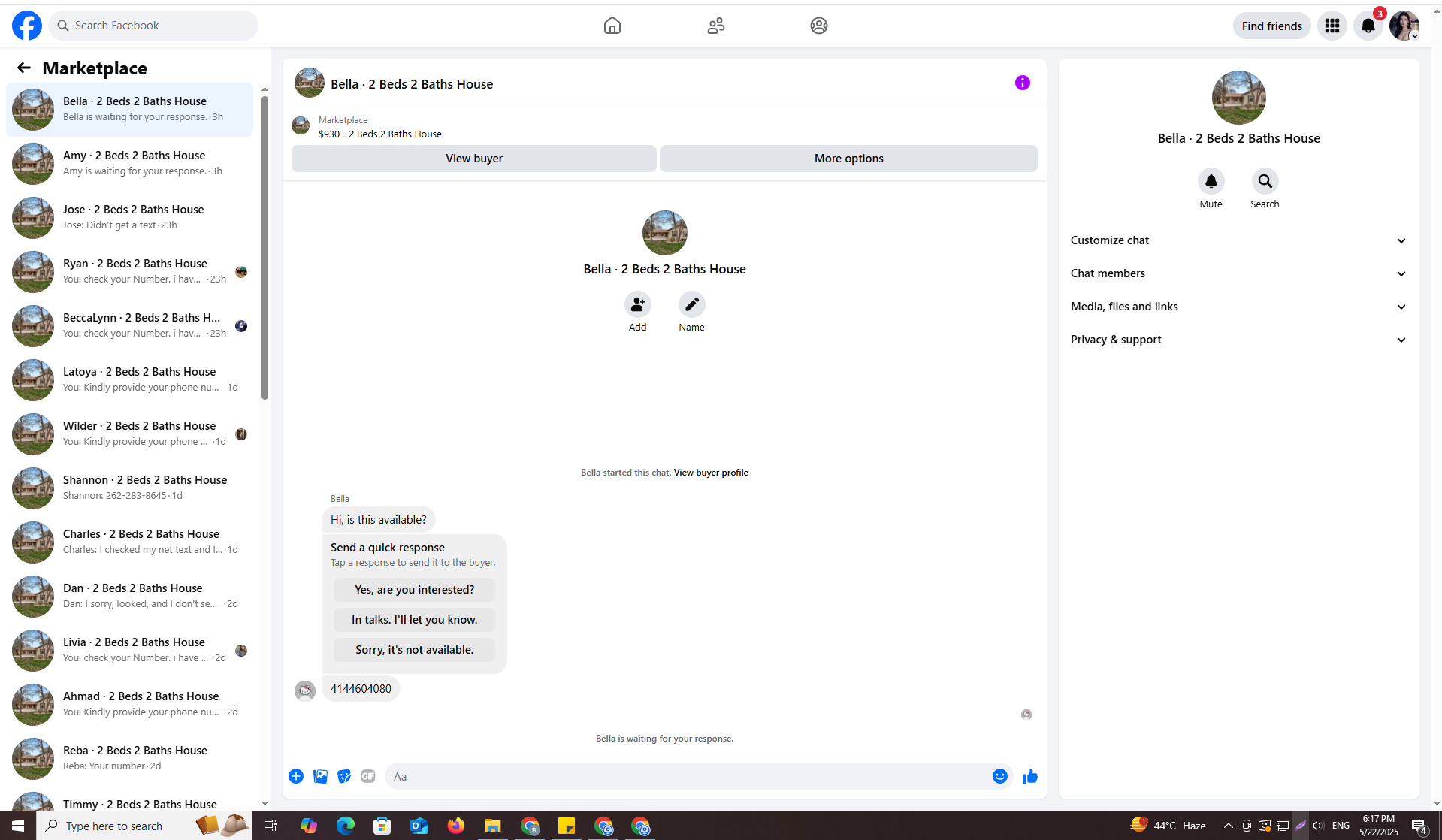The image size is (1442, 840).
Task: Click the Windows 'Type here to search' box
Action: (x=143, y=826)
